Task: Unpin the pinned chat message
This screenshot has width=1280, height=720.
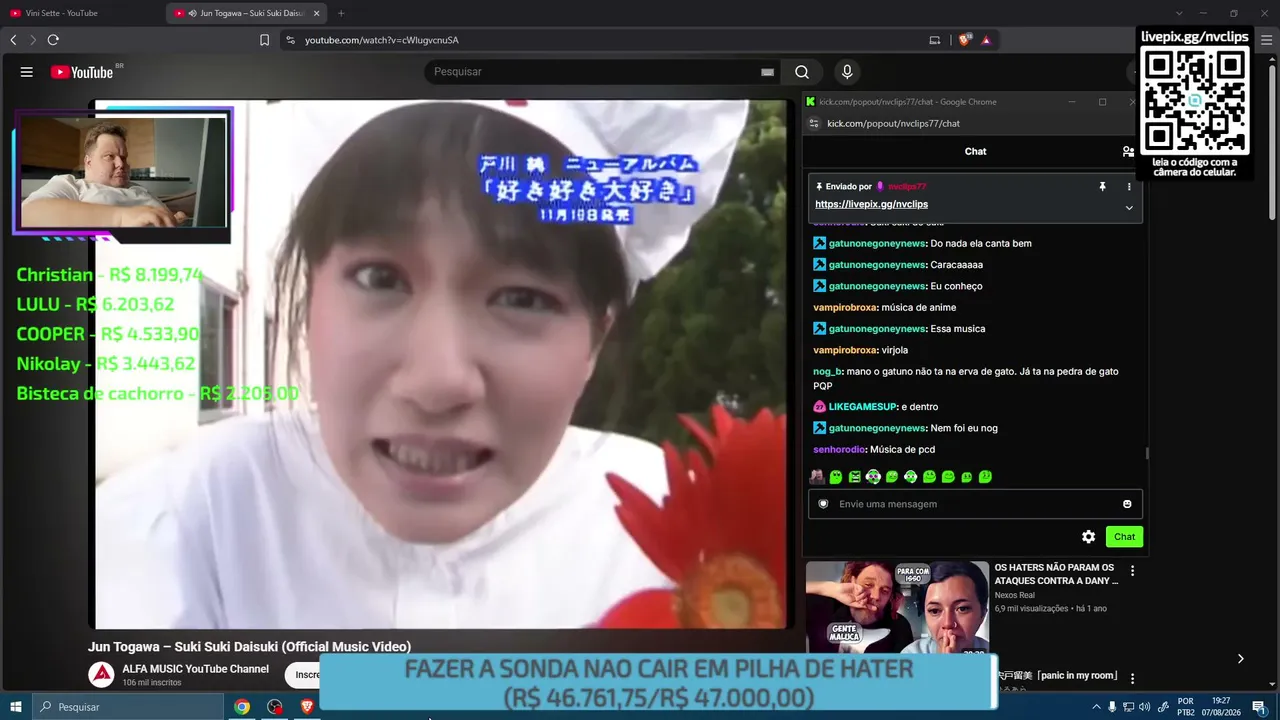Action: [1102, 187]
